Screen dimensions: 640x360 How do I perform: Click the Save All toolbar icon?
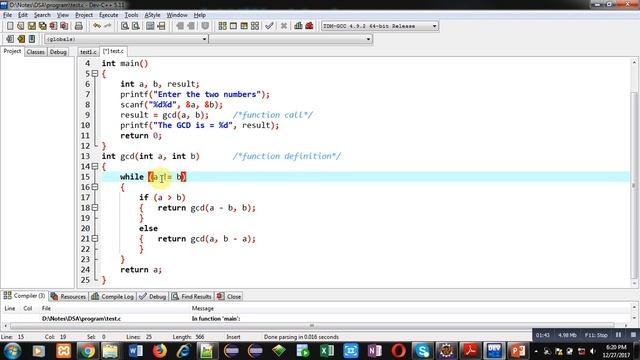(x=42, y=26)
